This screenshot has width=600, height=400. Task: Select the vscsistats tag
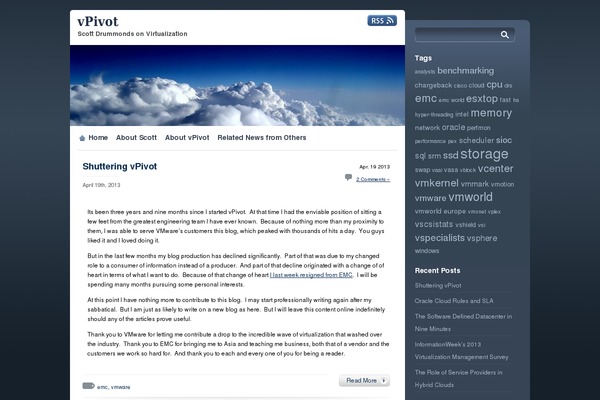[x=434, y=224]
